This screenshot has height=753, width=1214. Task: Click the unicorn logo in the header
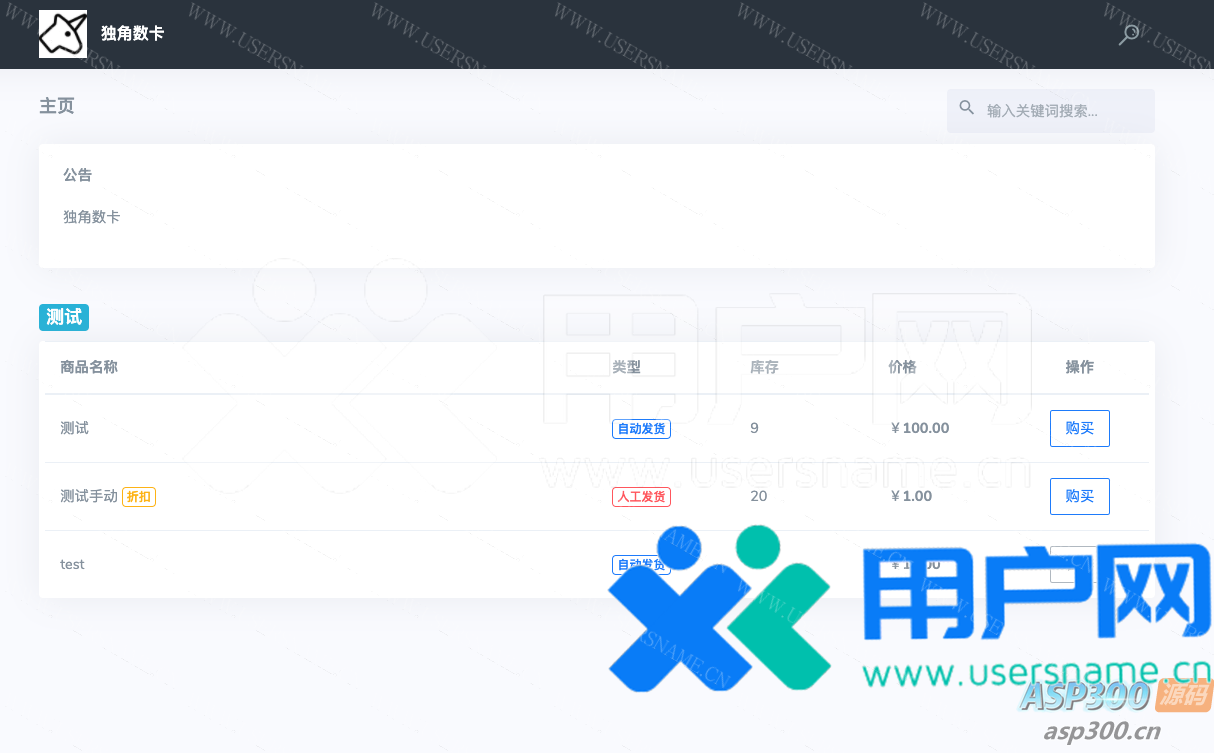62,34
